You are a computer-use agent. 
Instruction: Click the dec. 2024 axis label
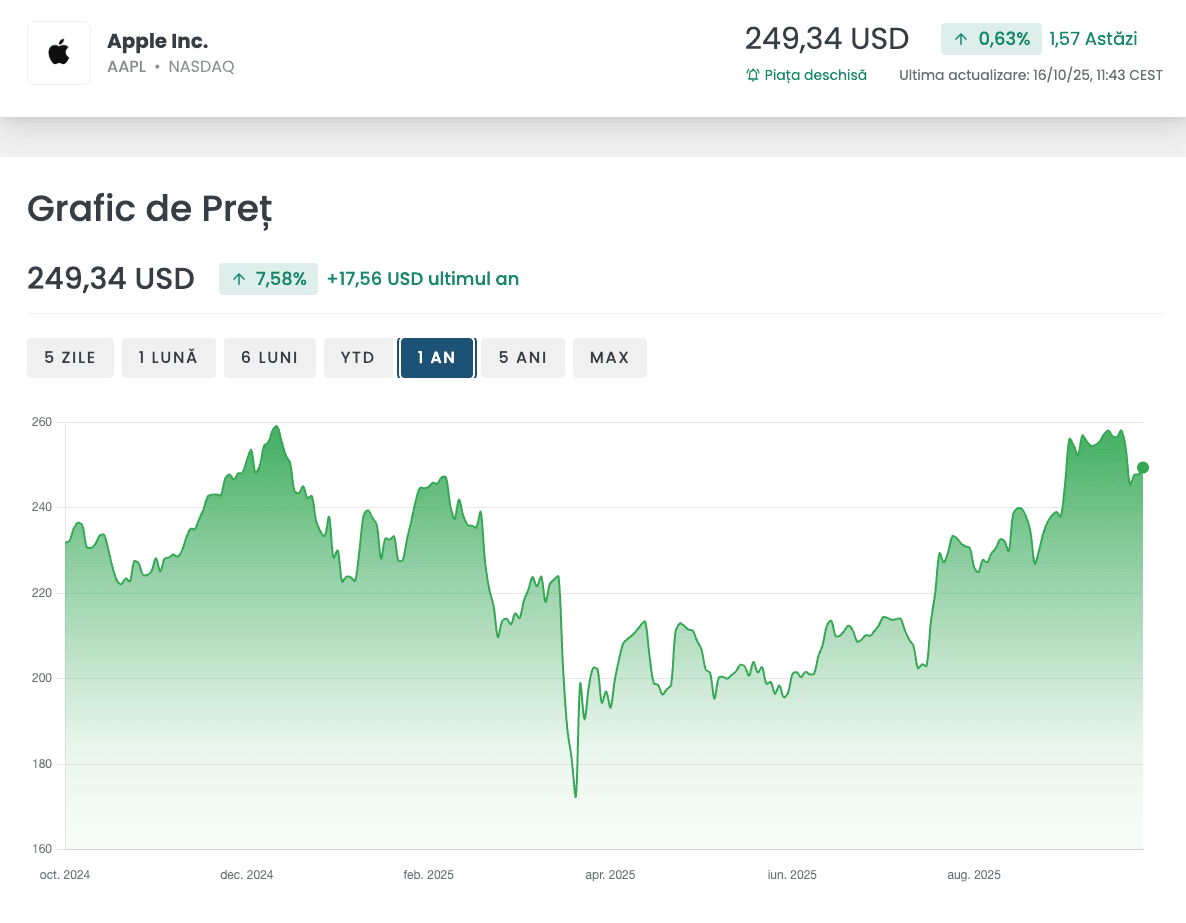(247, 875)
